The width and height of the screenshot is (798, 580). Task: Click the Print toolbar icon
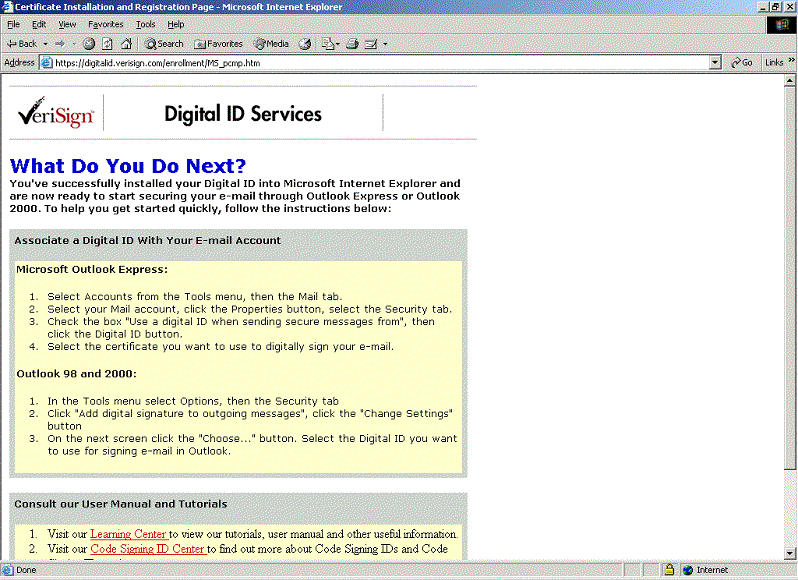(352, 44)
